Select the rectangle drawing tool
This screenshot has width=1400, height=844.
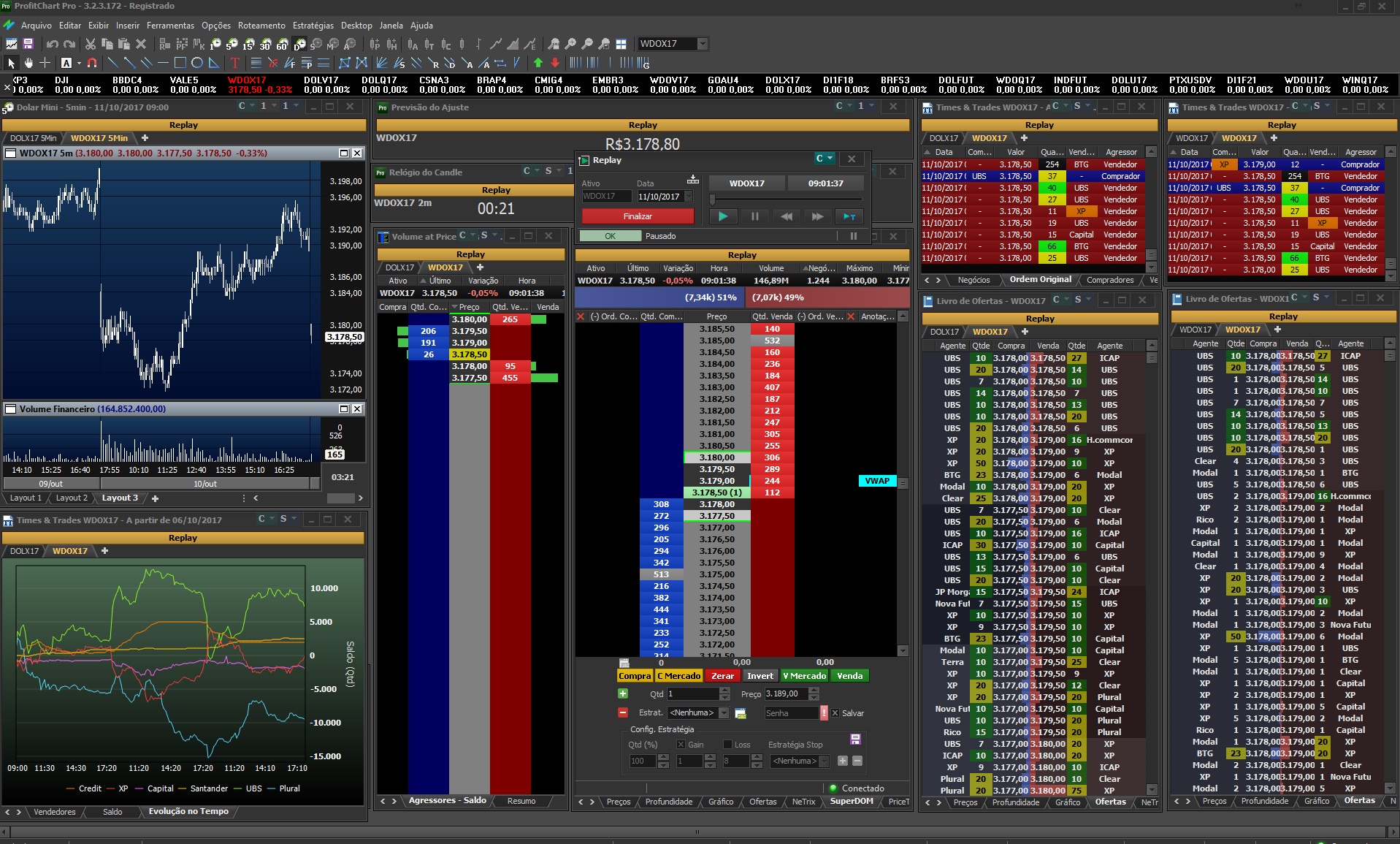pyautogui.click(x=180, y=63)
